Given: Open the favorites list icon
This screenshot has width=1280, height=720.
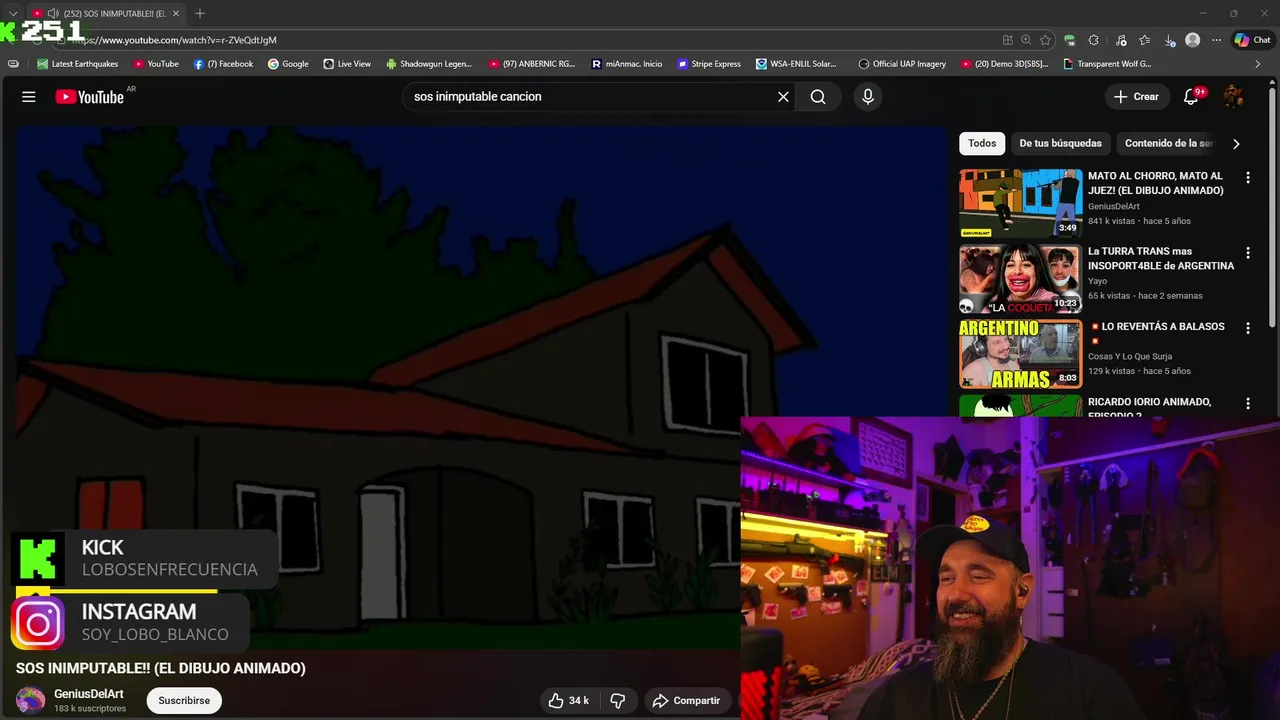Looking at the screenshot, I should point(1144,40).
